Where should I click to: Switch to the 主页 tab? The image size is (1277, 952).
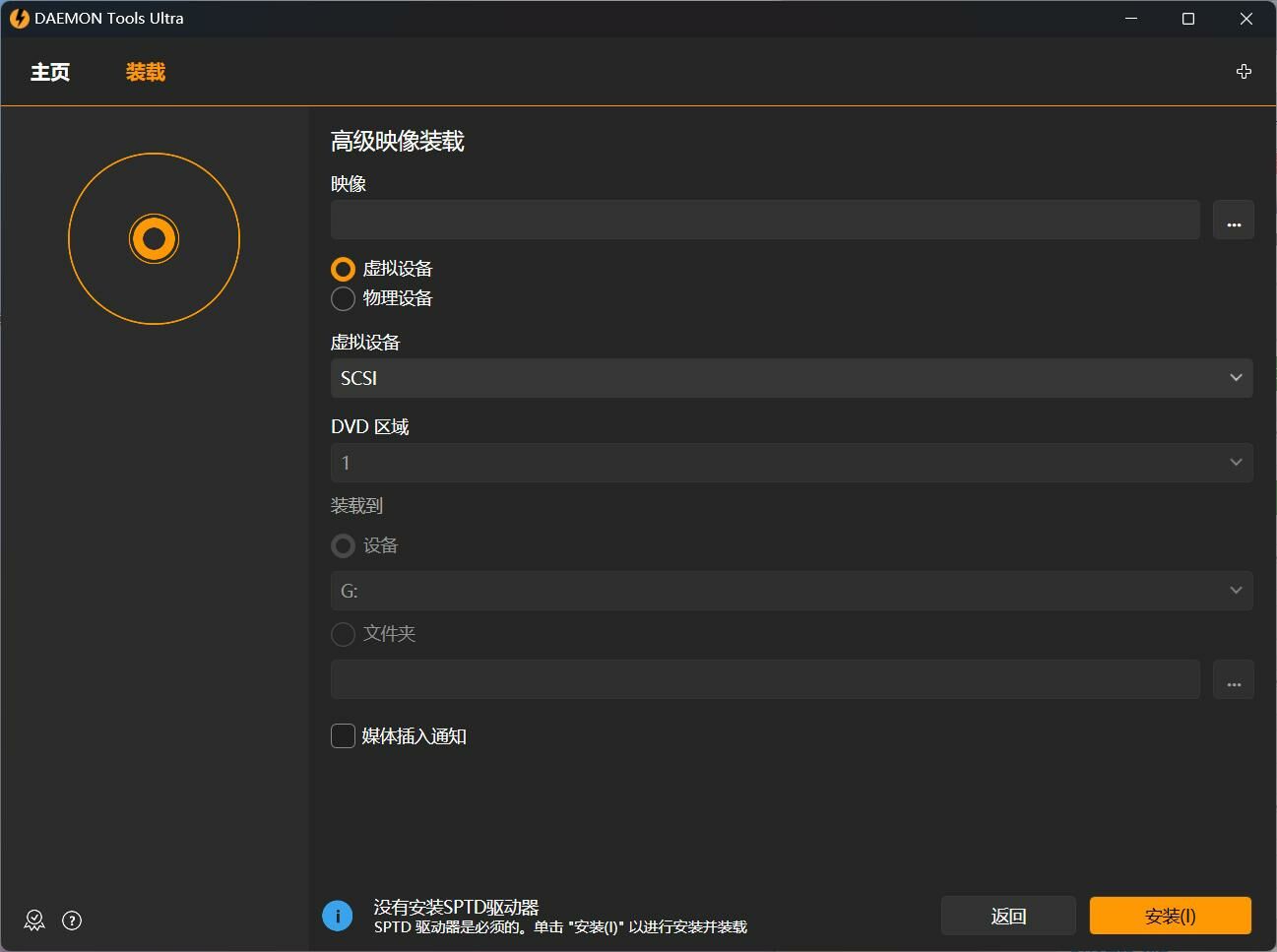coord(50,73)
